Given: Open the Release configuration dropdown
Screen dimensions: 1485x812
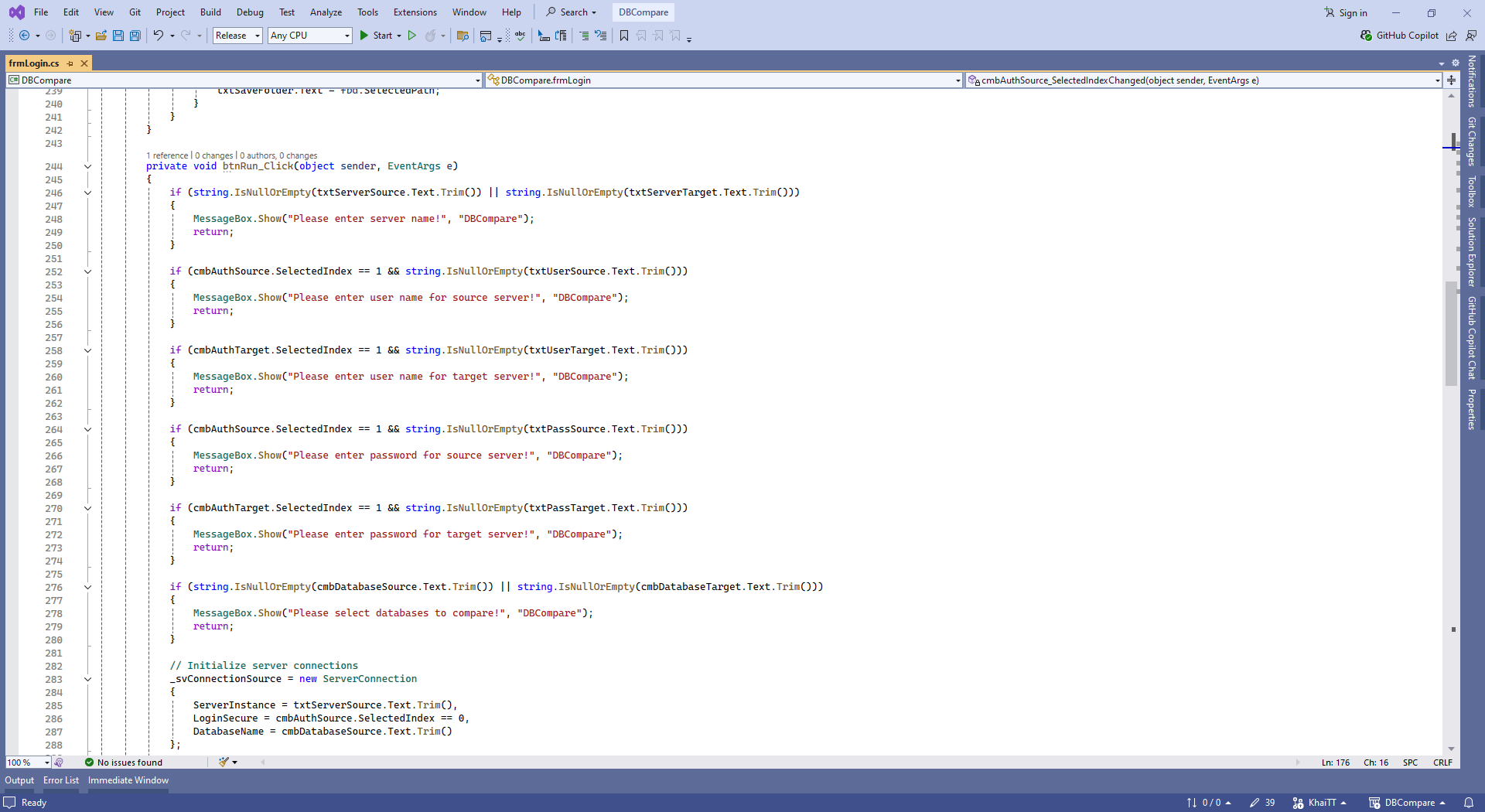Looking at the screenshot, I should click(x=237, y=36).
